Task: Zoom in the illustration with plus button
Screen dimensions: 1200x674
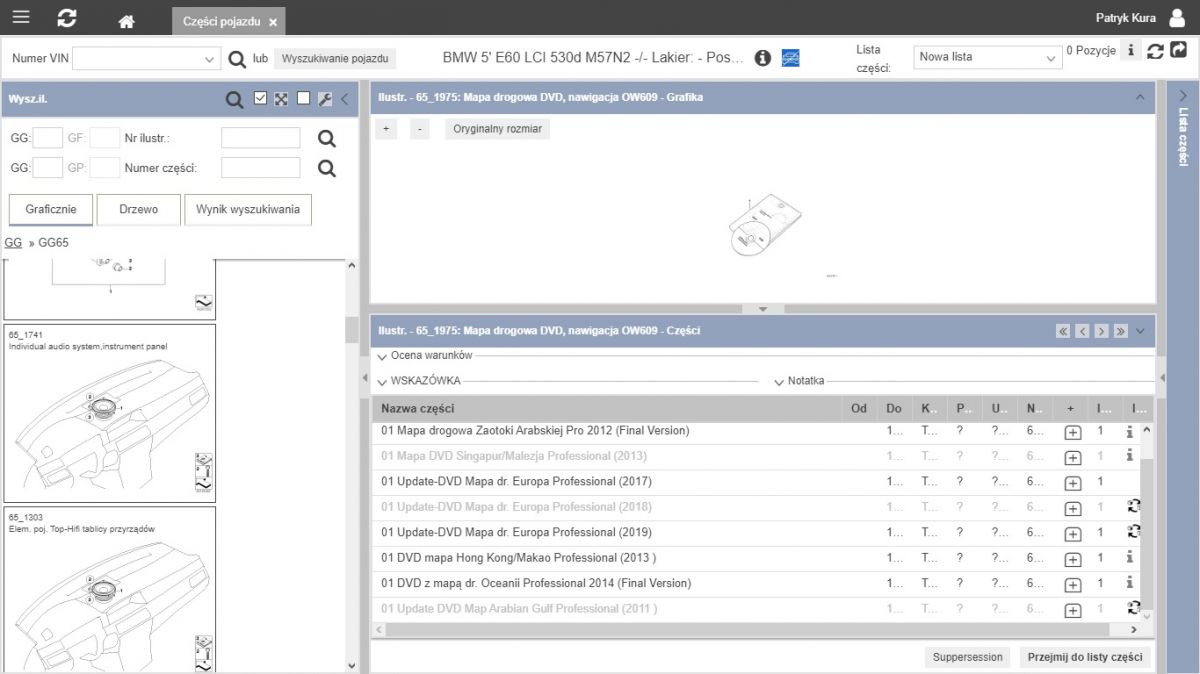Action: [387, 129]
